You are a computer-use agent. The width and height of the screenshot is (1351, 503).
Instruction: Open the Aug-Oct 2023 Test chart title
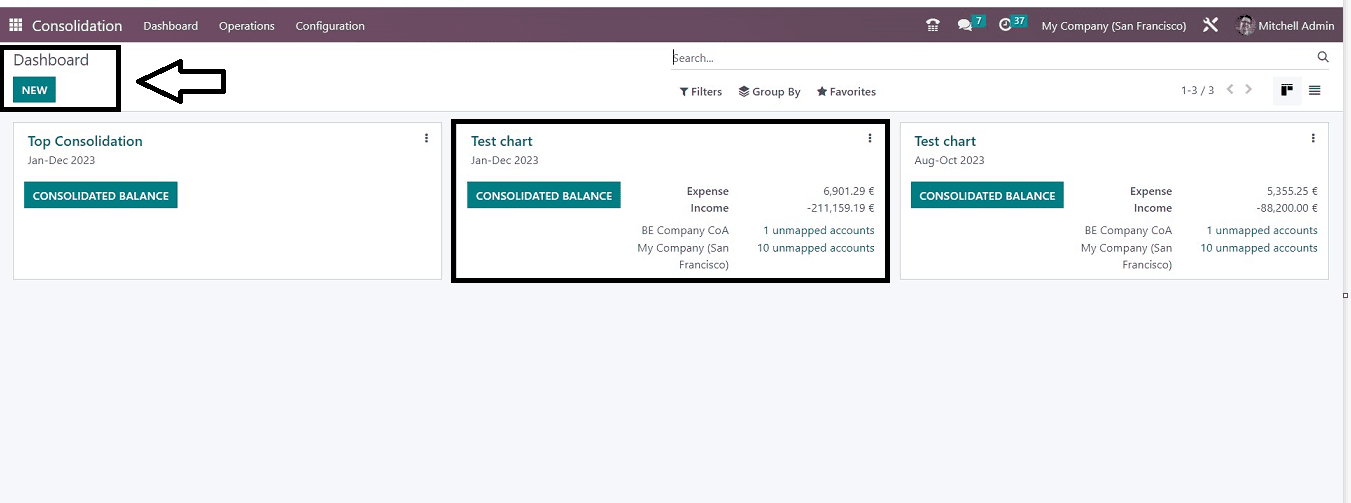click(945, 141)
